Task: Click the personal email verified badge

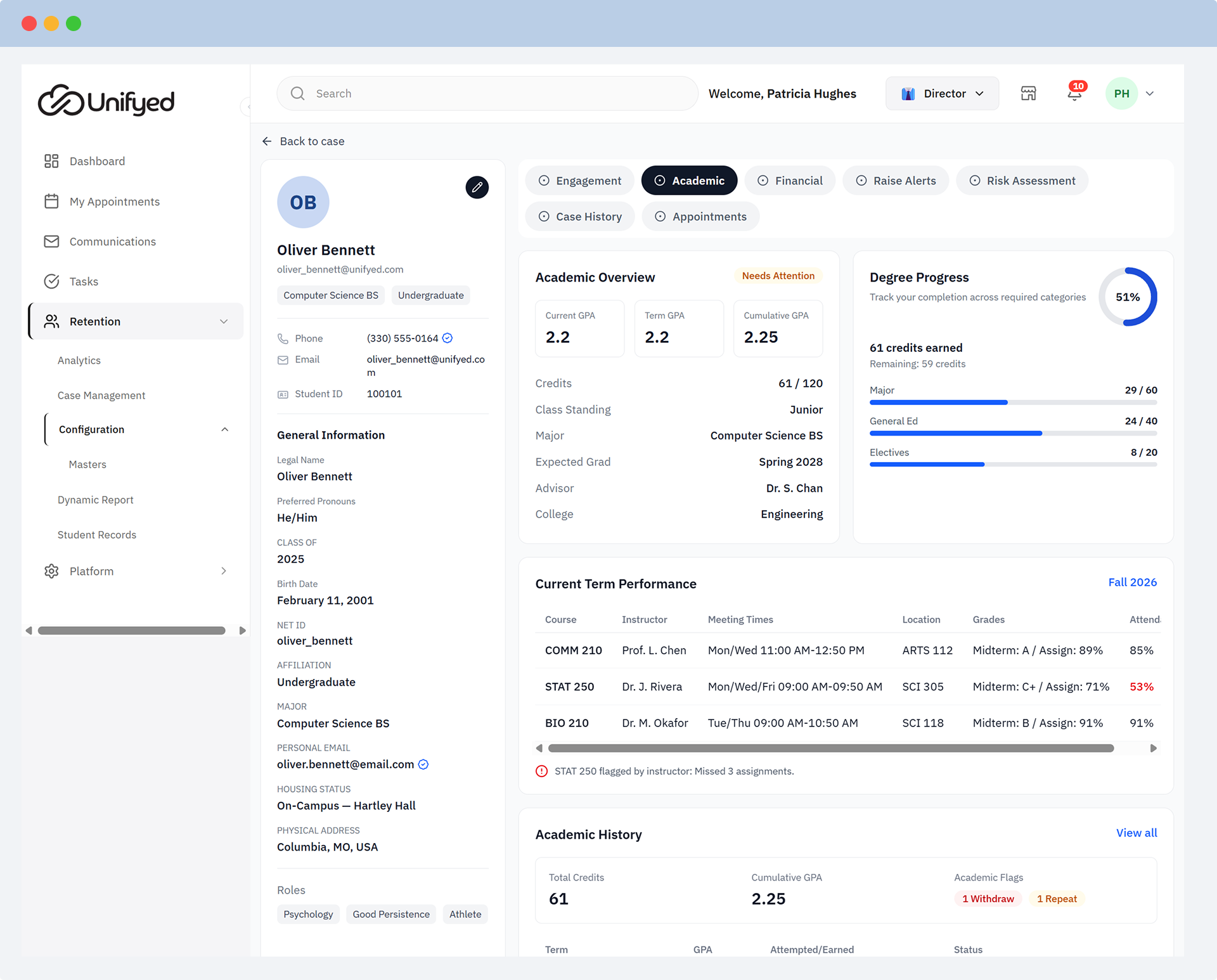Action: (x=423, y=764)
